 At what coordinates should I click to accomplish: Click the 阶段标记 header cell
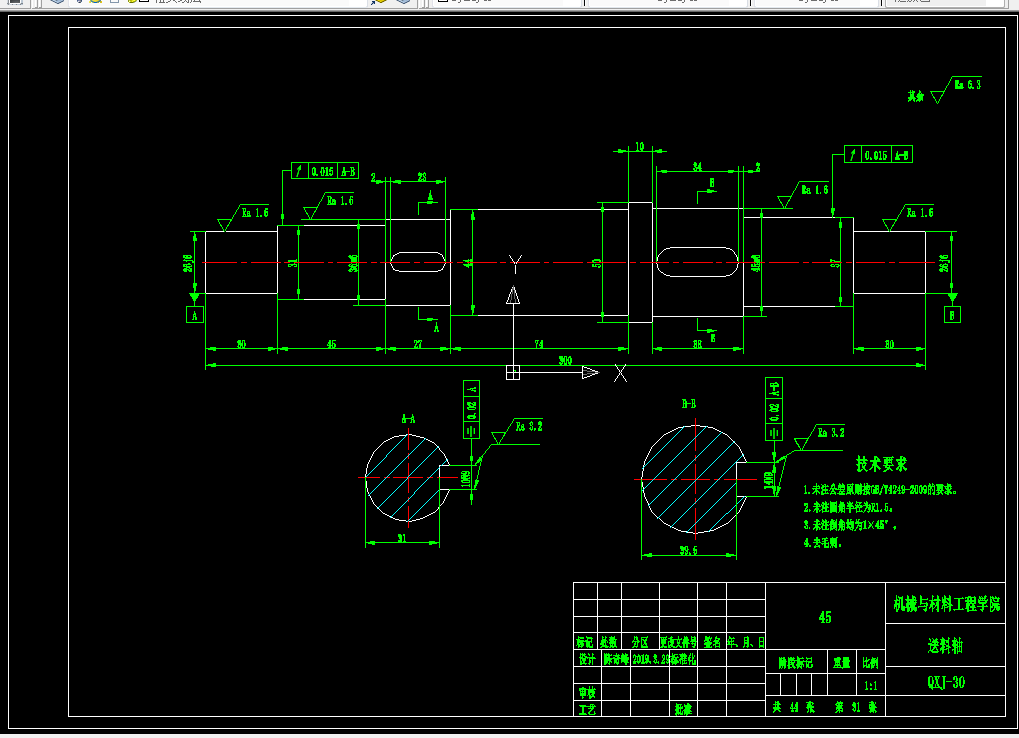point(796,663)
